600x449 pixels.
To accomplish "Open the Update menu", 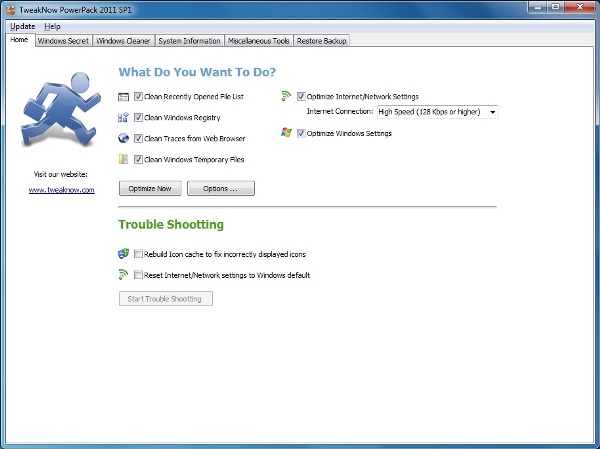I will coord(23,26).
